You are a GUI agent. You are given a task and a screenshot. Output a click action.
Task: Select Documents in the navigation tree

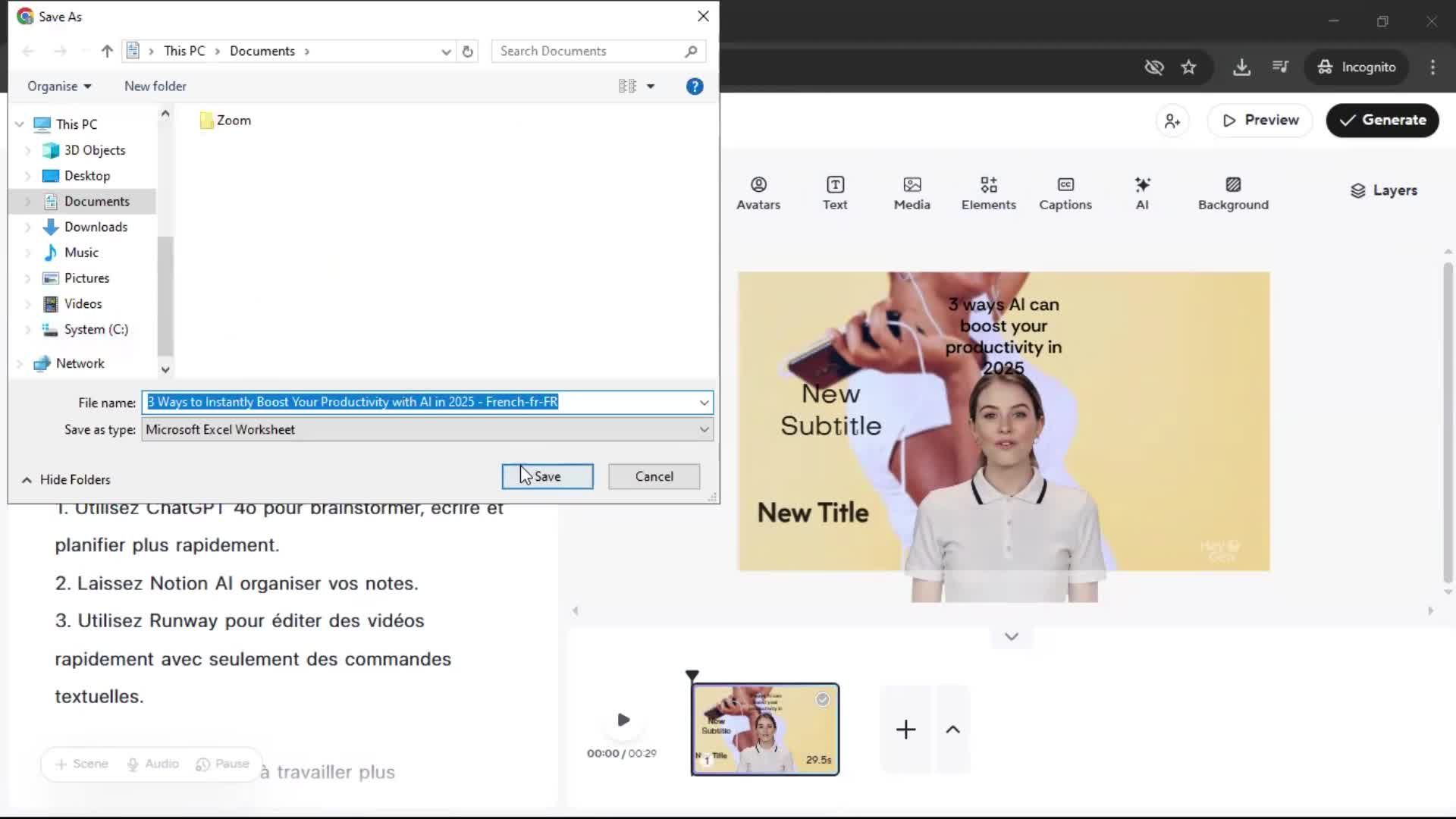[x=96, y=201]
